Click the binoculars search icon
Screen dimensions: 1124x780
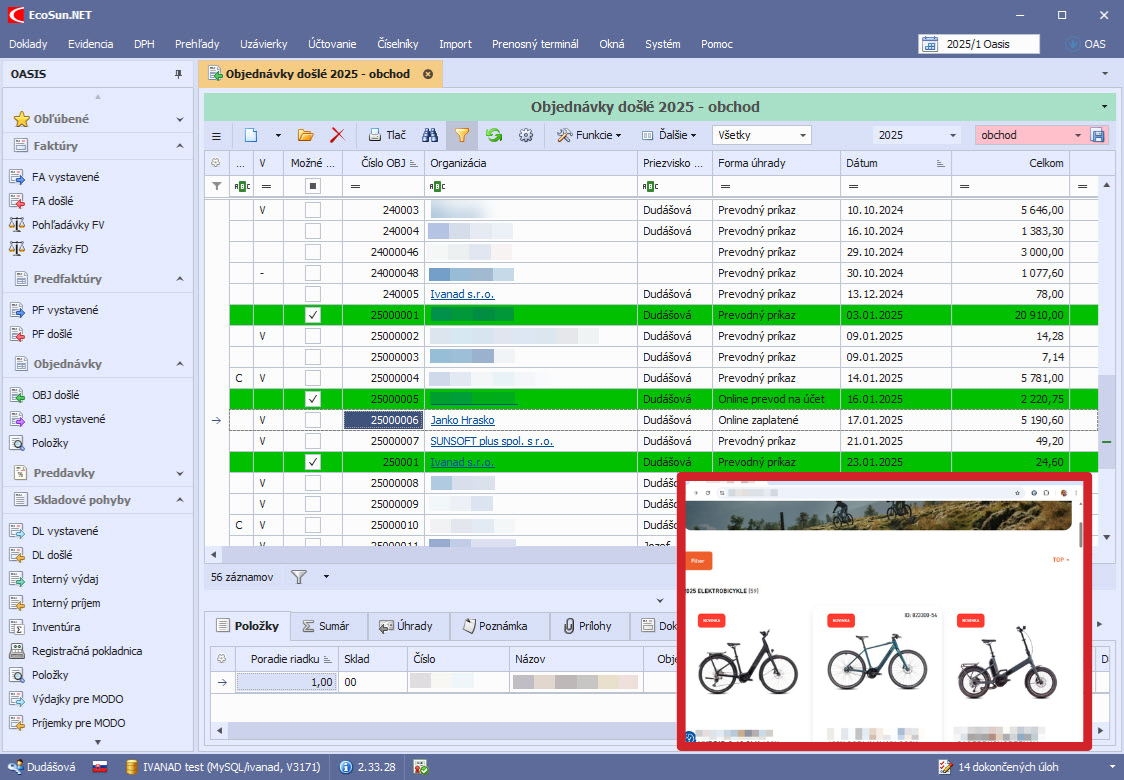[x=430, y=135]
